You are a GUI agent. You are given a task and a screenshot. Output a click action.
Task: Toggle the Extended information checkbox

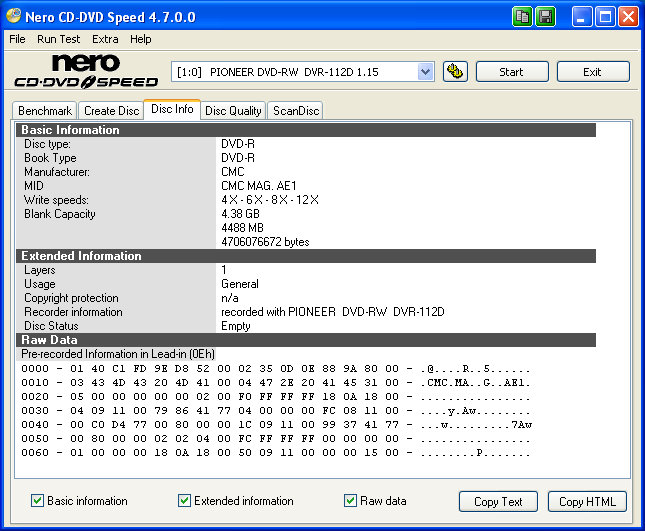pyautogui.click(x=185, y=501)
